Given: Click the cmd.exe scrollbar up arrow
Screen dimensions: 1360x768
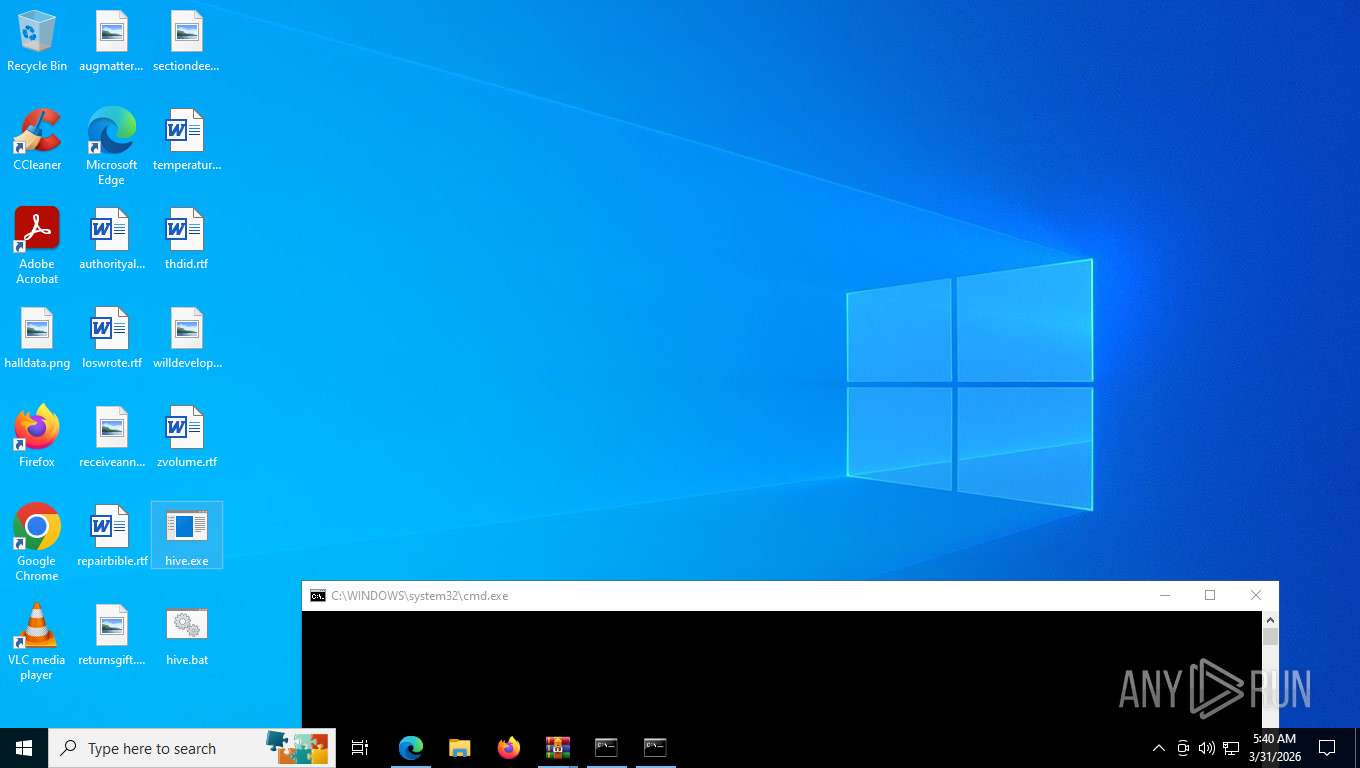Looking at the screenshot, I should pyautogui.click(x=1270, y=619).
